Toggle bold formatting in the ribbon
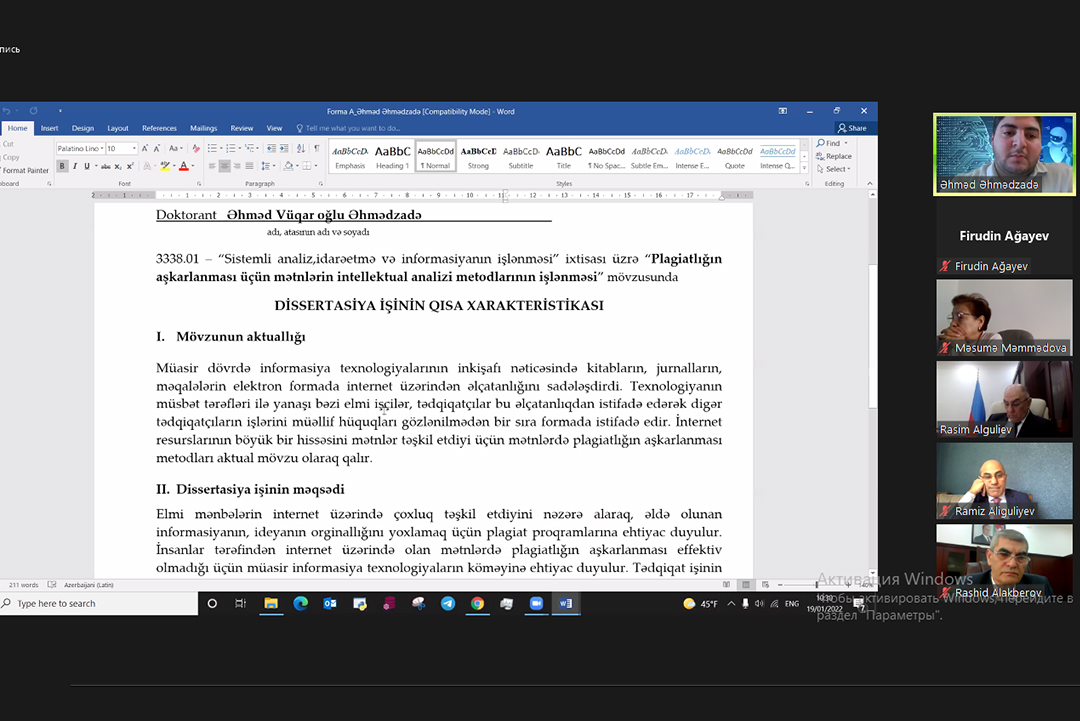Screen dimensions: 1080x721 pos(61,166)
